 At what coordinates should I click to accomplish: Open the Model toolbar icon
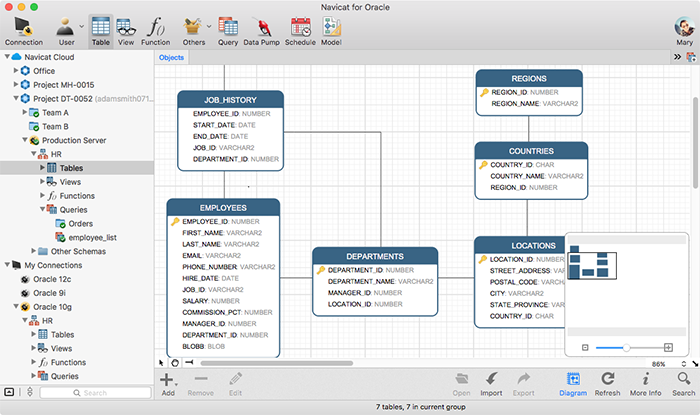point(331,31)
